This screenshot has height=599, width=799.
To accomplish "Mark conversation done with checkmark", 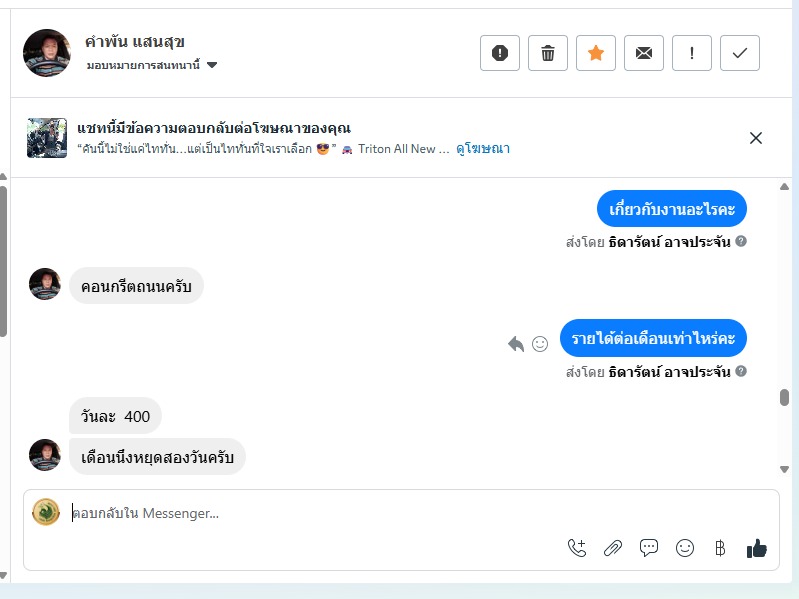I will [x=740, y=53].
